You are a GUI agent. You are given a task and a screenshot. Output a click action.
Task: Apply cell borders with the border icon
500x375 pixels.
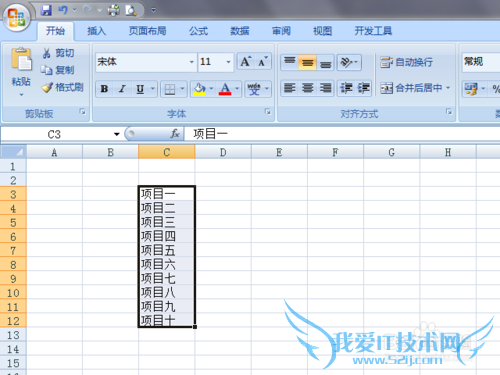pos(170,89)
